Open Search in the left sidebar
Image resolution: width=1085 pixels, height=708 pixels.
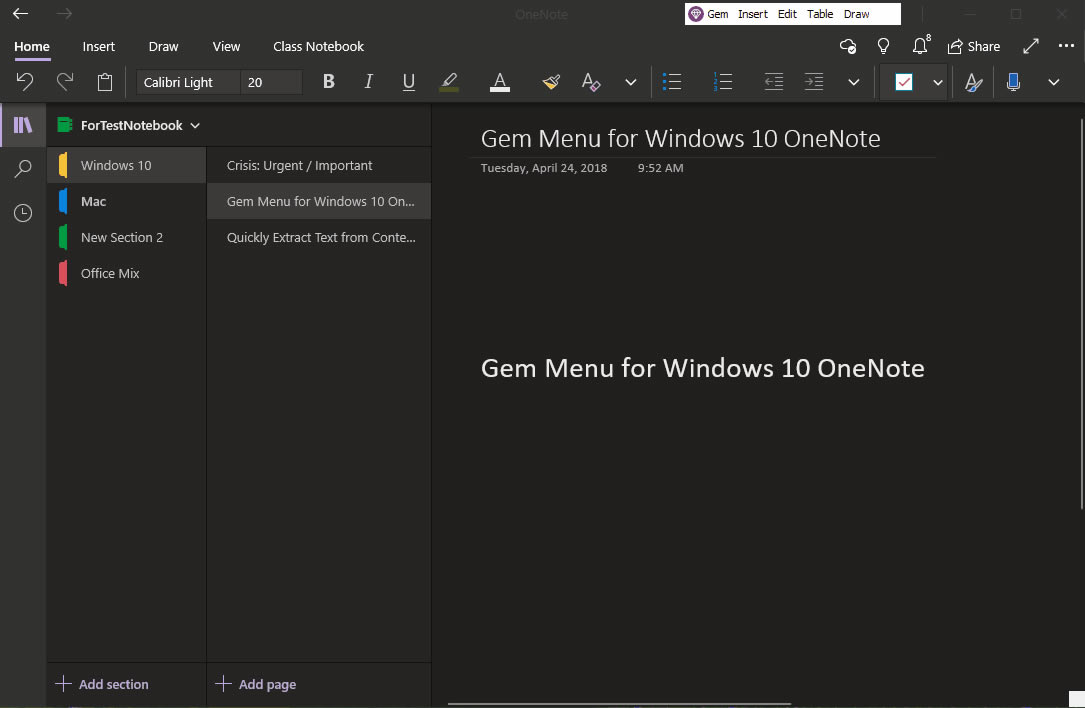point(22,168)
